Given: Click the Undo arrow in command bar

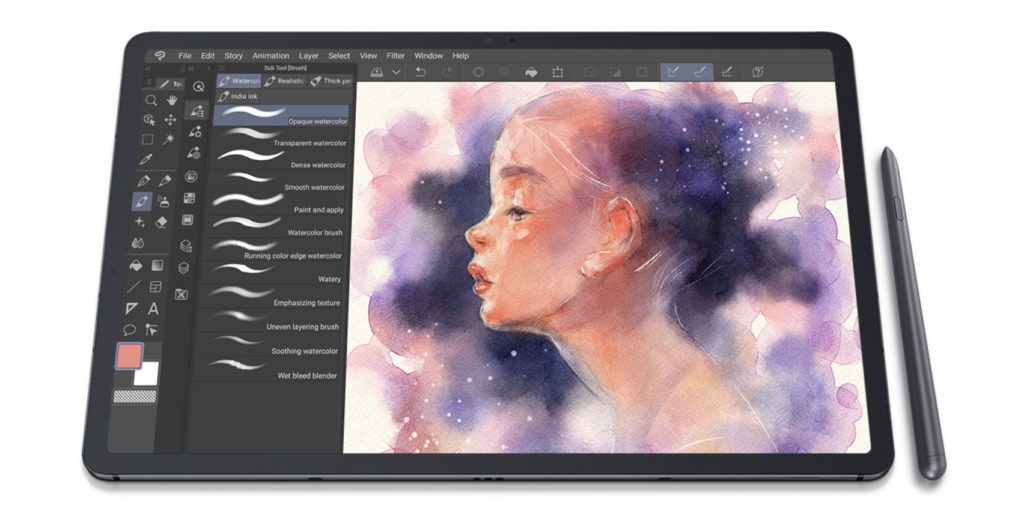Looking at the screenshot, I should coord(421,72).
